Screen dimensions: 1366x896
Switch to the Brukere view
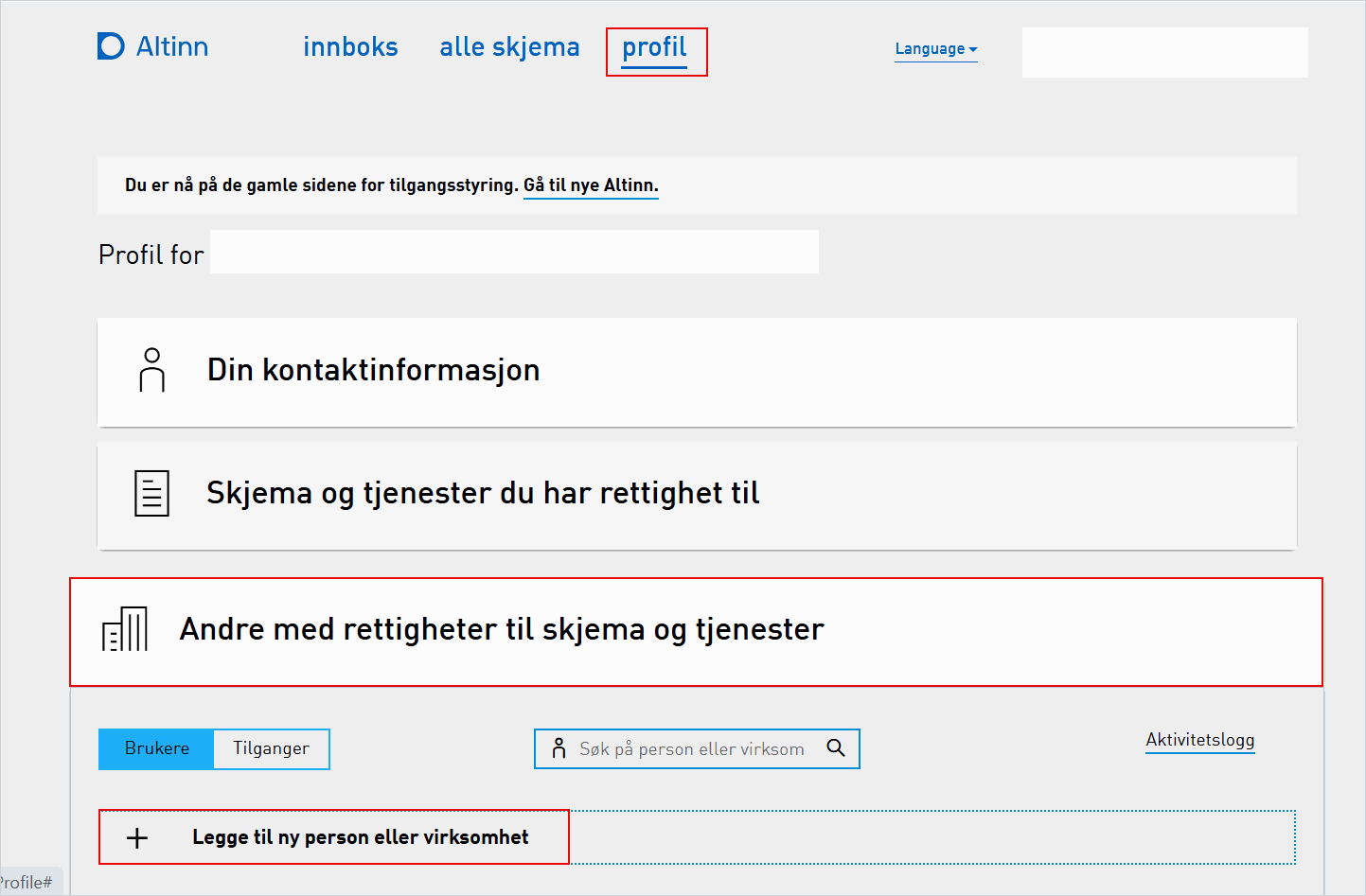pos(156,748)
